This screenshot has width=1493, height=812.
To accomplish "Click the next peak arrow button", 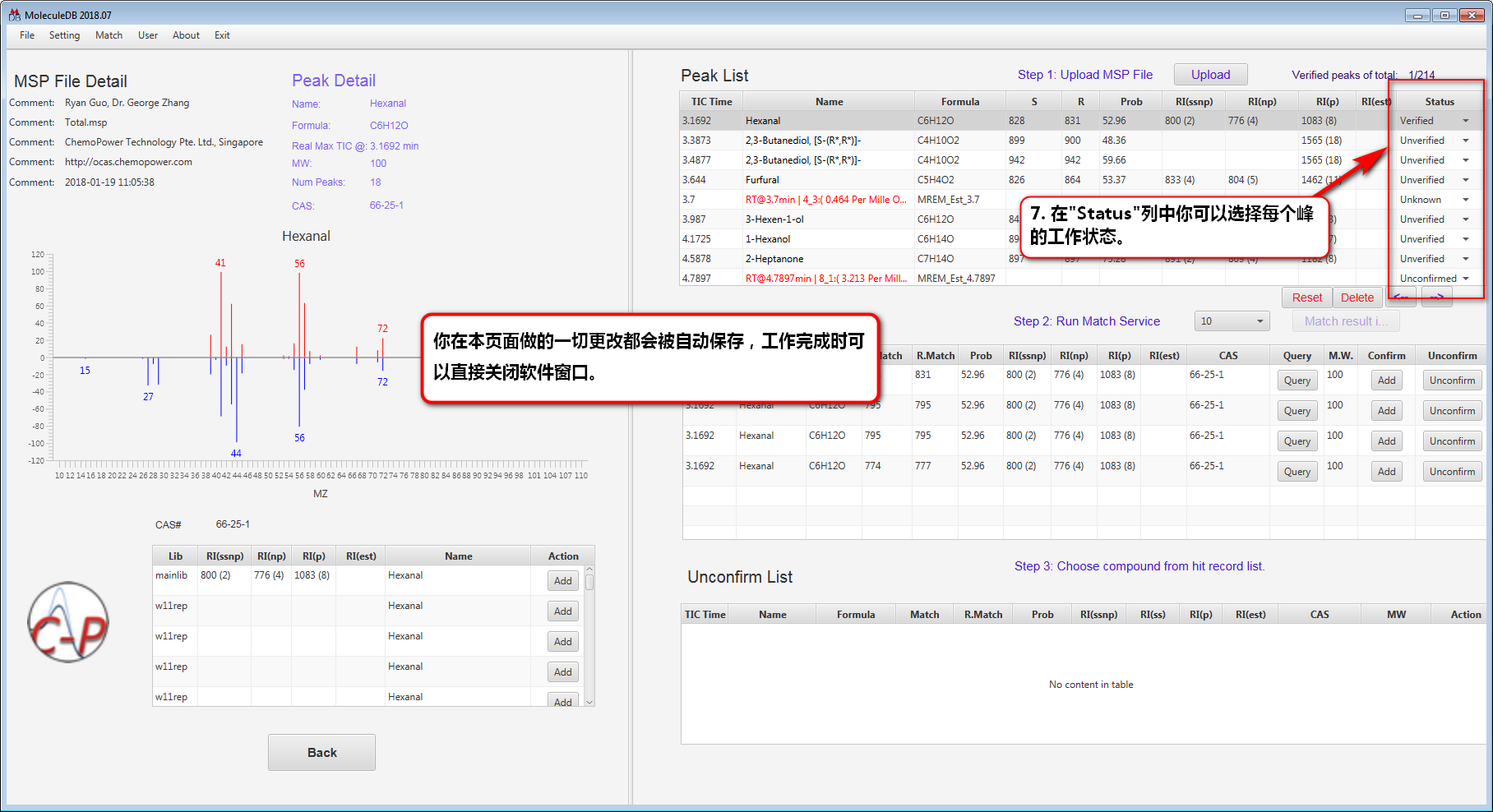I will 1436,298.
